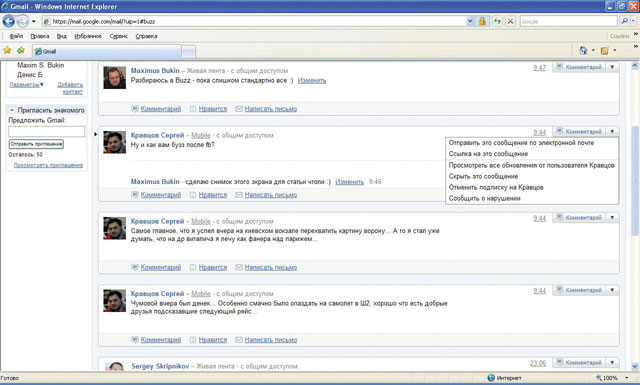Click the security lock icon in address bar
This screenshot has height=385, width=640.
click(482, 21)
